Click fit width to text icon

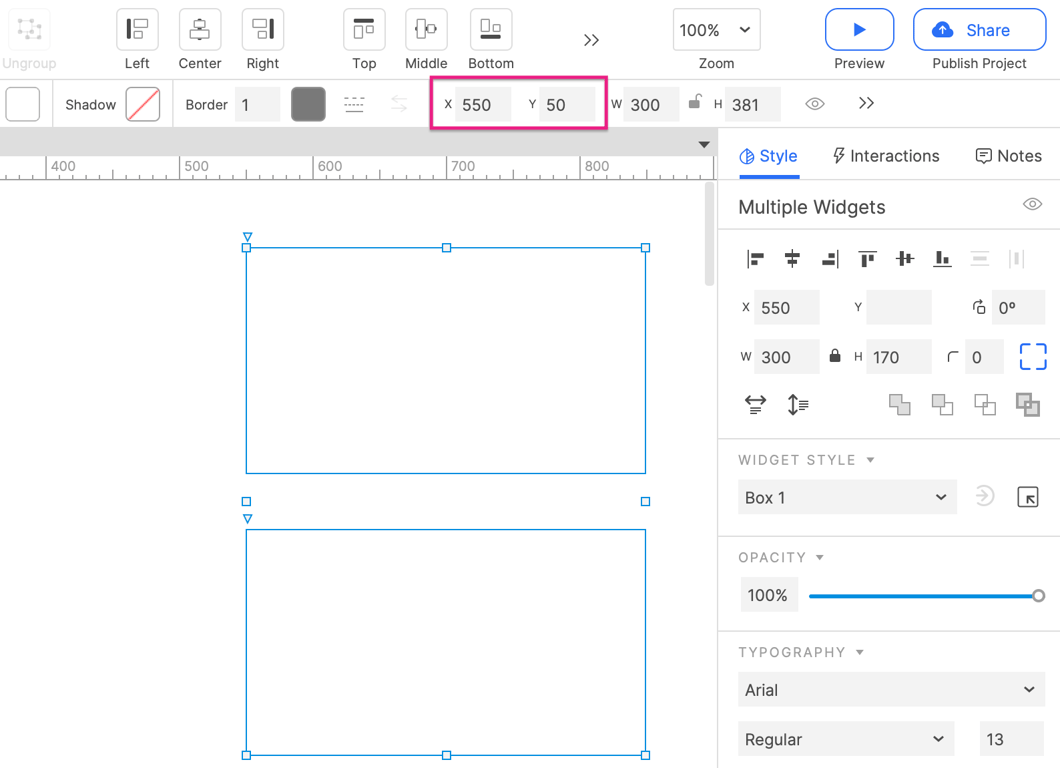(x=755, y=405)
